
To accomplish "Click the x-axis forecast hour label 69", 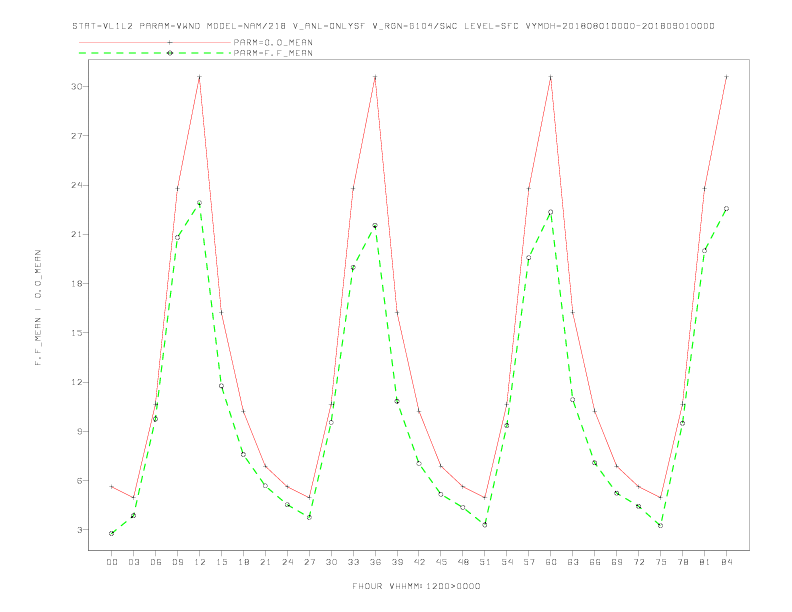I will 617,562.
